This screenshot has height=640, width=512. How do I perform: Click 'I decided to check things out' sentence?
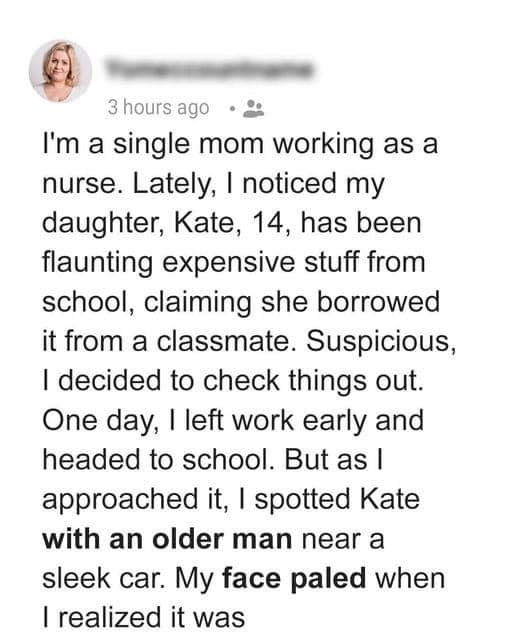click(233, 381)
